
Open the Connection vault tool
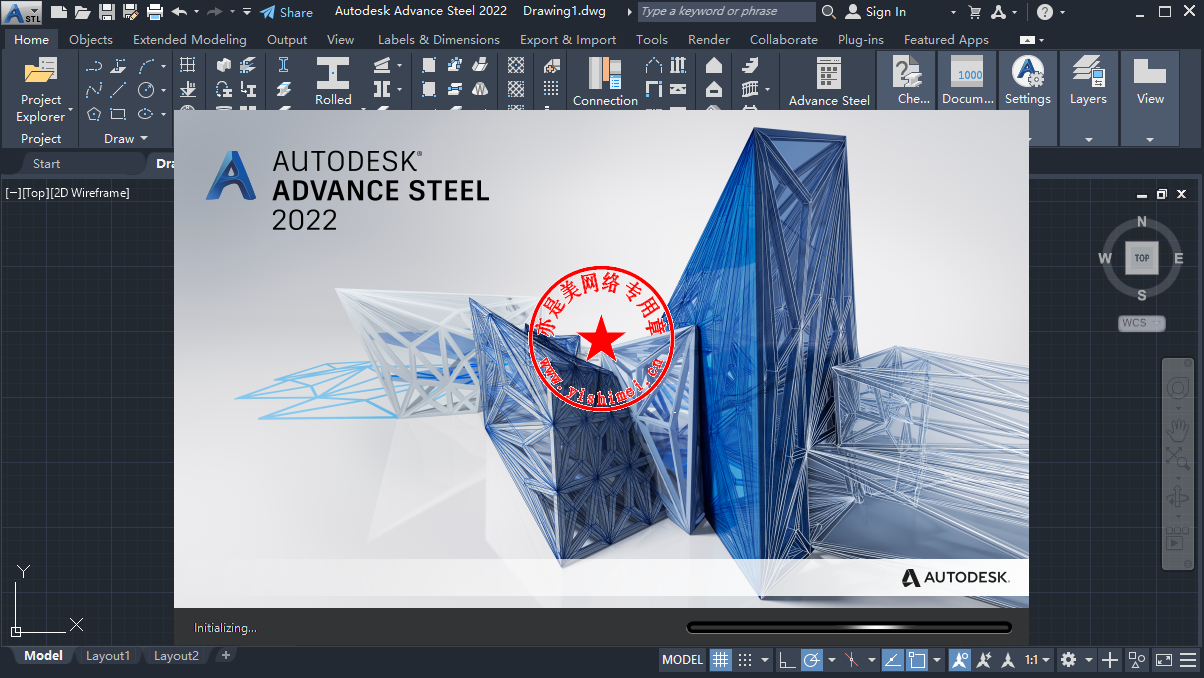point(605,82)
